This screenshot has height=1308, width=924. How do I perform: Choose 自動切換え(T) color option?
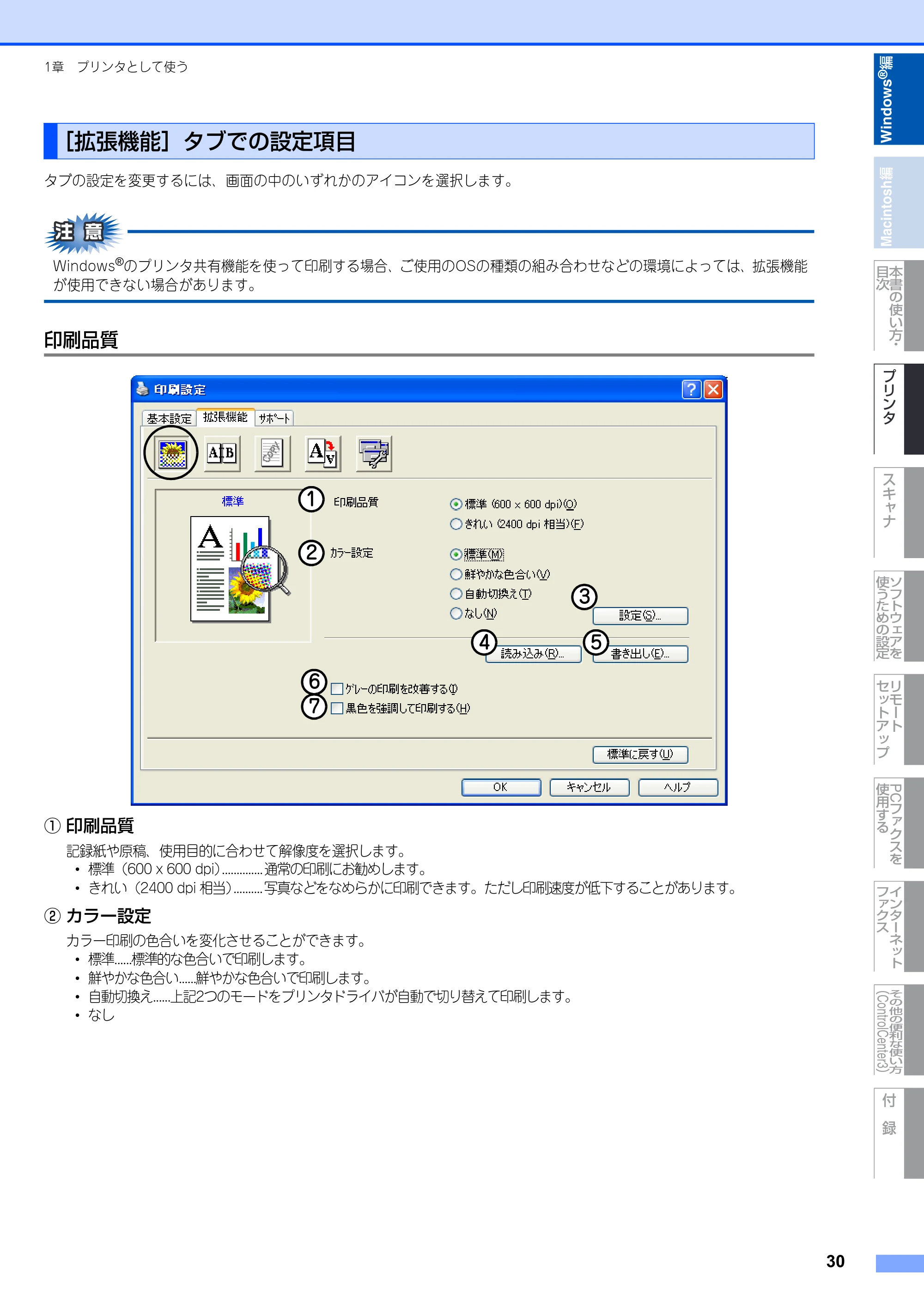[x=456, y=594]
